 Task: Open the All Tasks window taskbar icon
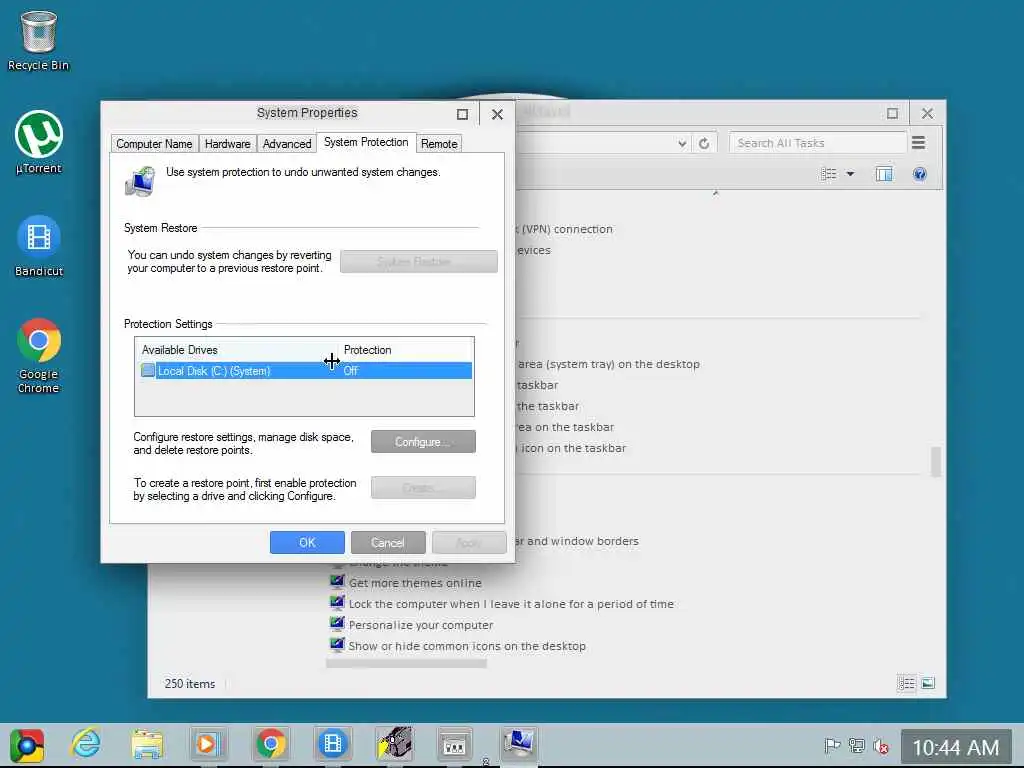point(455,744)
